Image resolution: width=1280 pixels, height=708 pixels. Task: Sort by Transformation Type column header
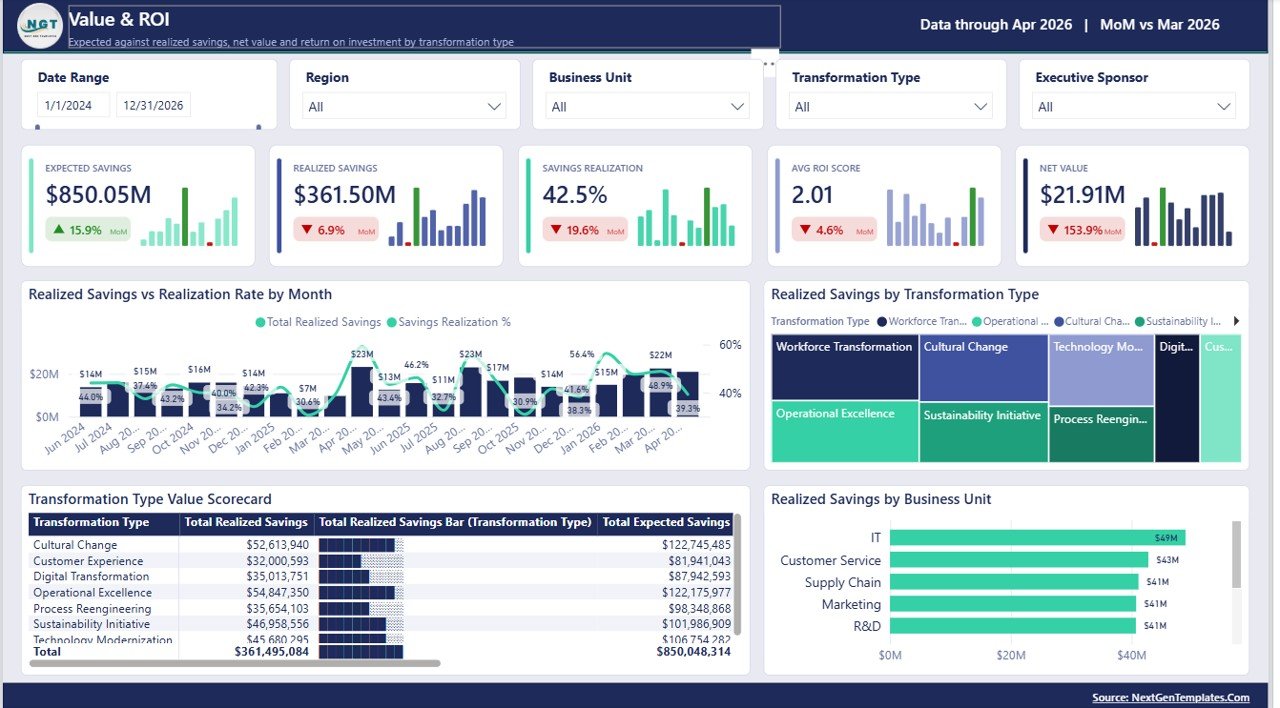[104, 522]
